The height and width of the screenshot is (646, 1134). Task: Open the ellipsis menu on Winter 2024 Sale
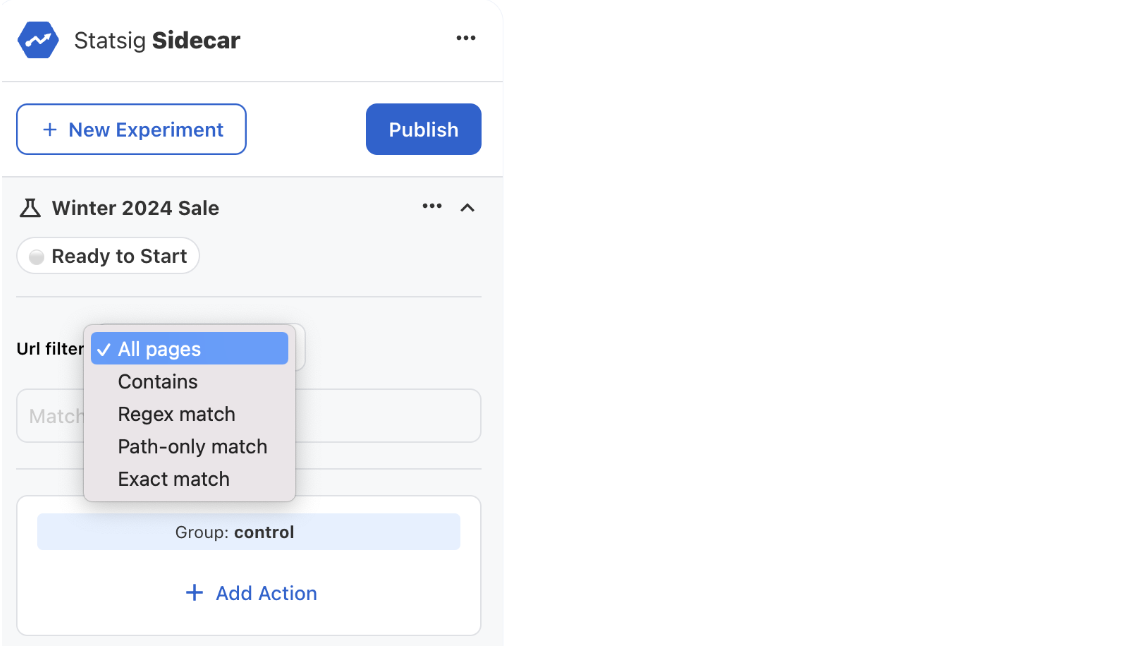(432, 206)
